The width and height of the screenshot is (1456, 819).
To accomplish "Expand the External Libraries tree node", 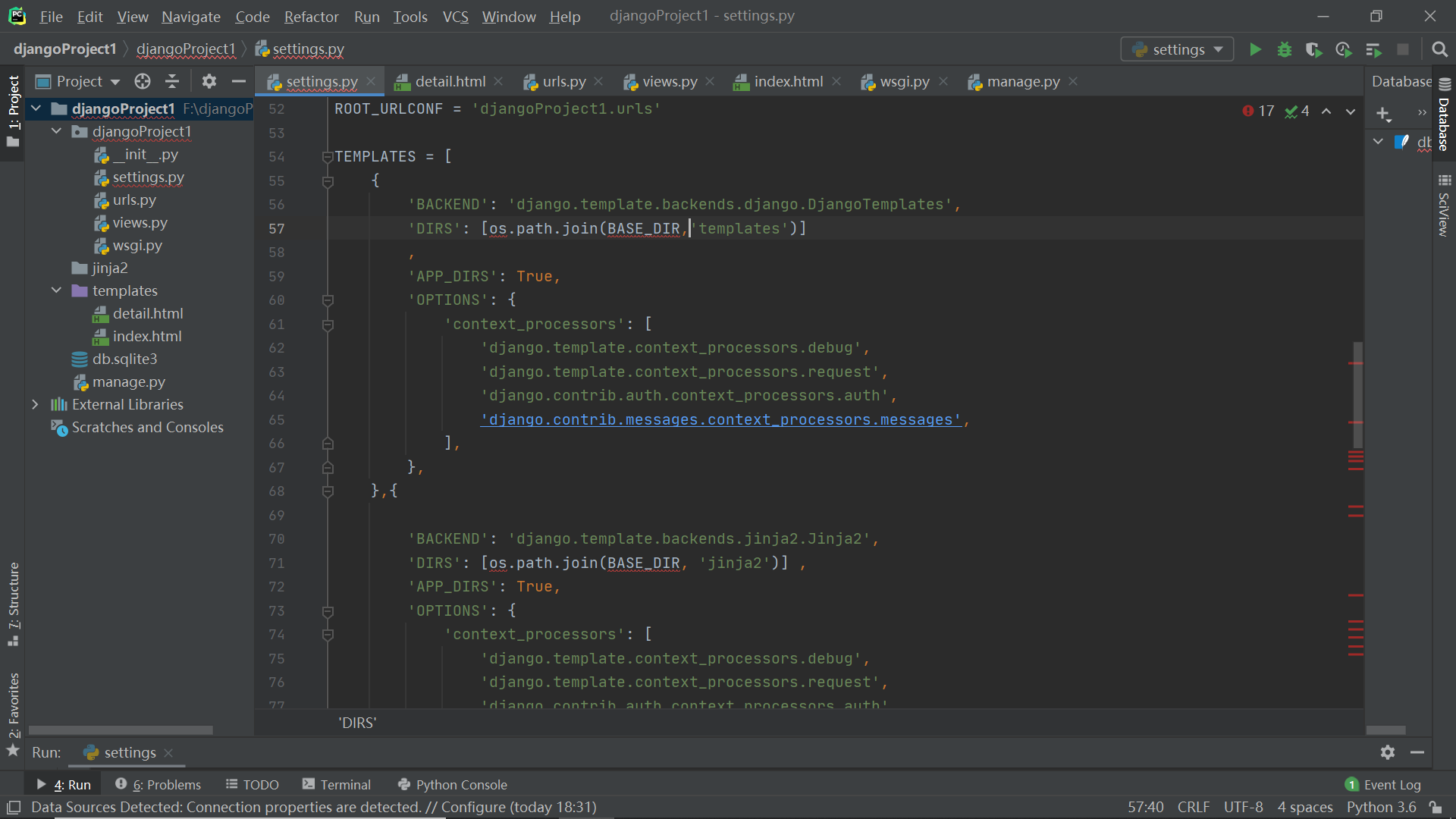I will click(x=36, y=404).
